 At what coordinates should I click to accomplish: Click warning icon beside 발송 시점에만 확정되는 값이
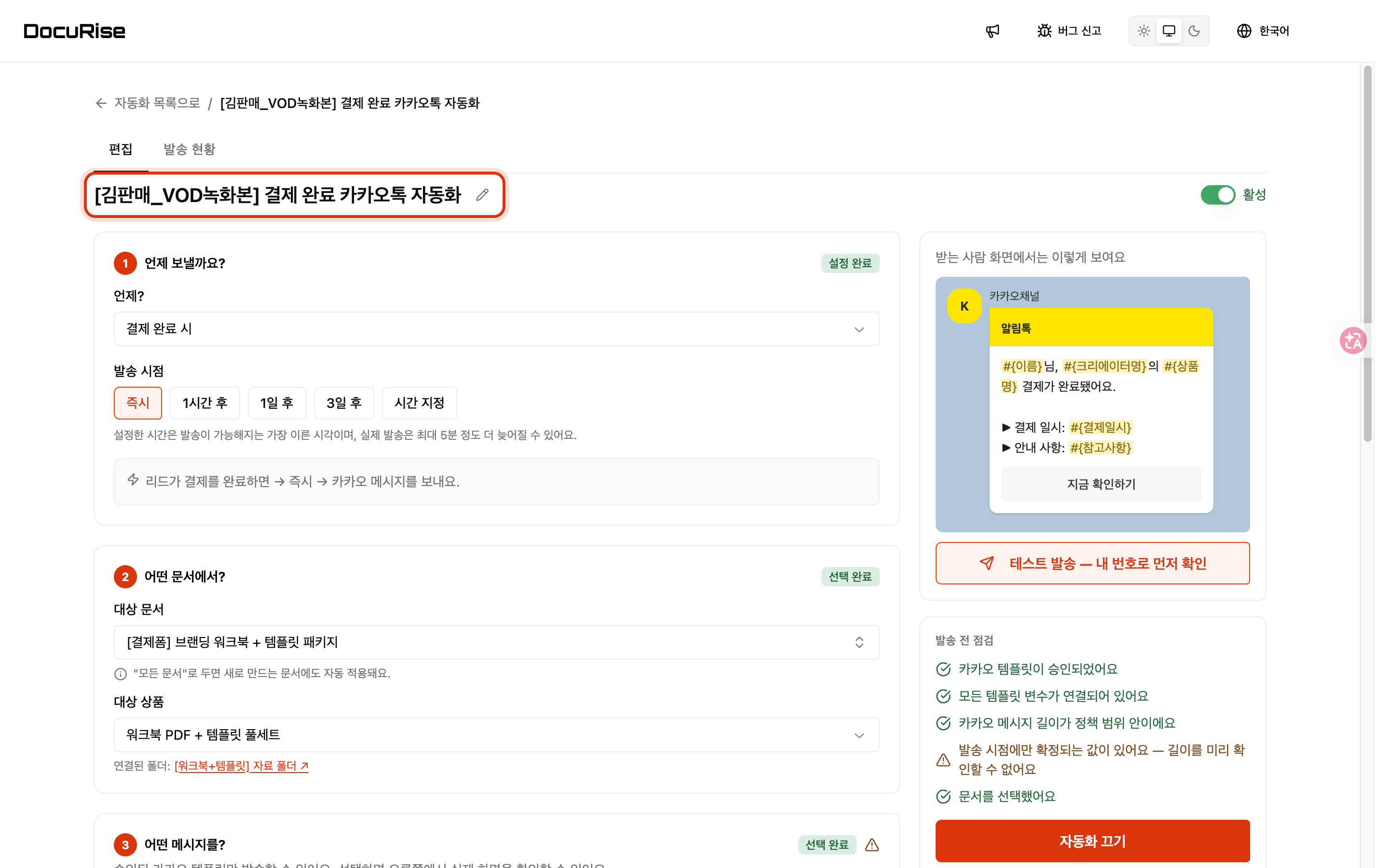click(943, 760)
